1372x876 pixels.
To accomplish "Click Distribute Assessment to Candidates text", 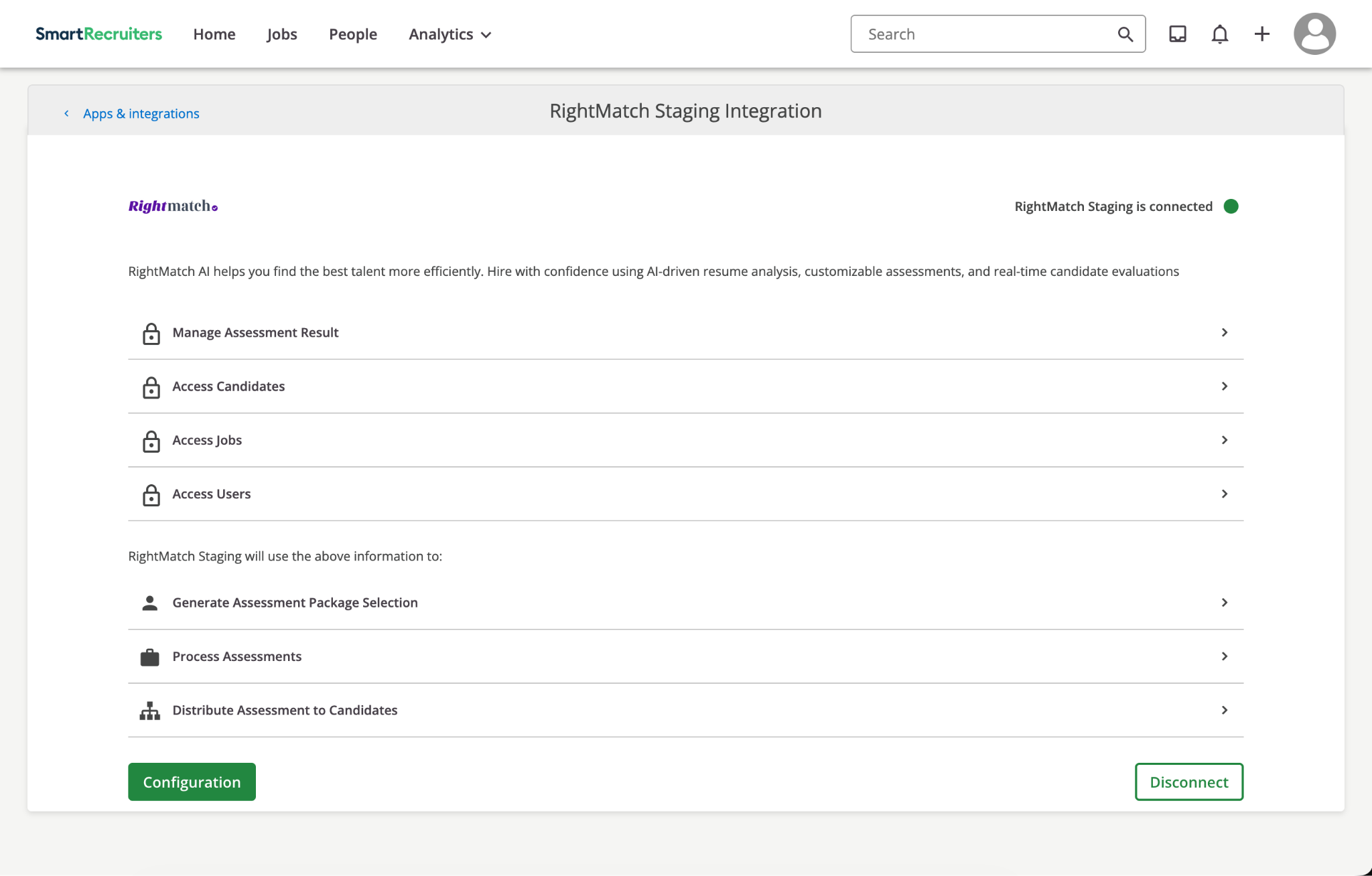I will tap(285, 710).
